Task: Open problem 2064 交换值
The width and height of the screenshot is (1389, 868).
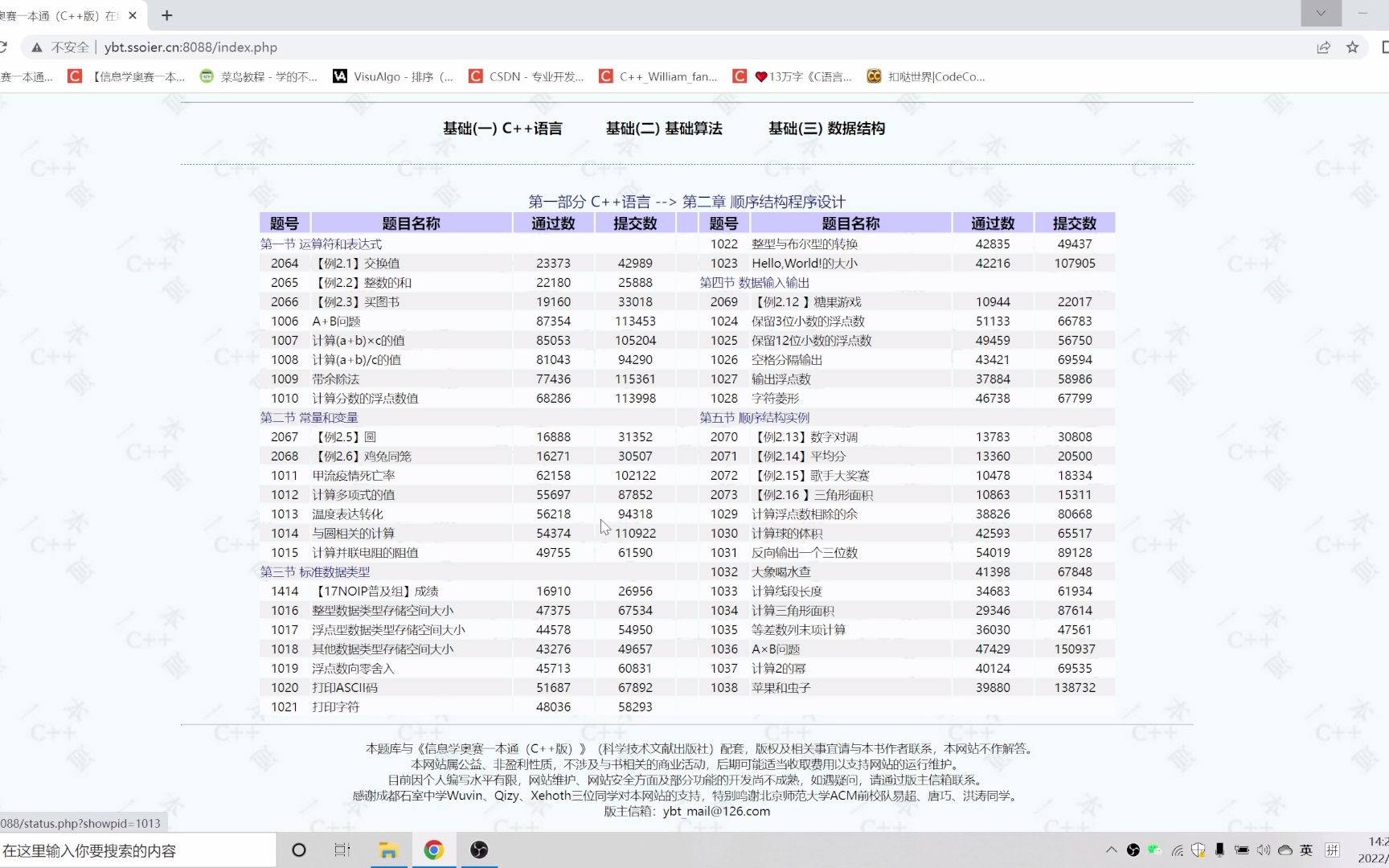Action: [356, 264]
